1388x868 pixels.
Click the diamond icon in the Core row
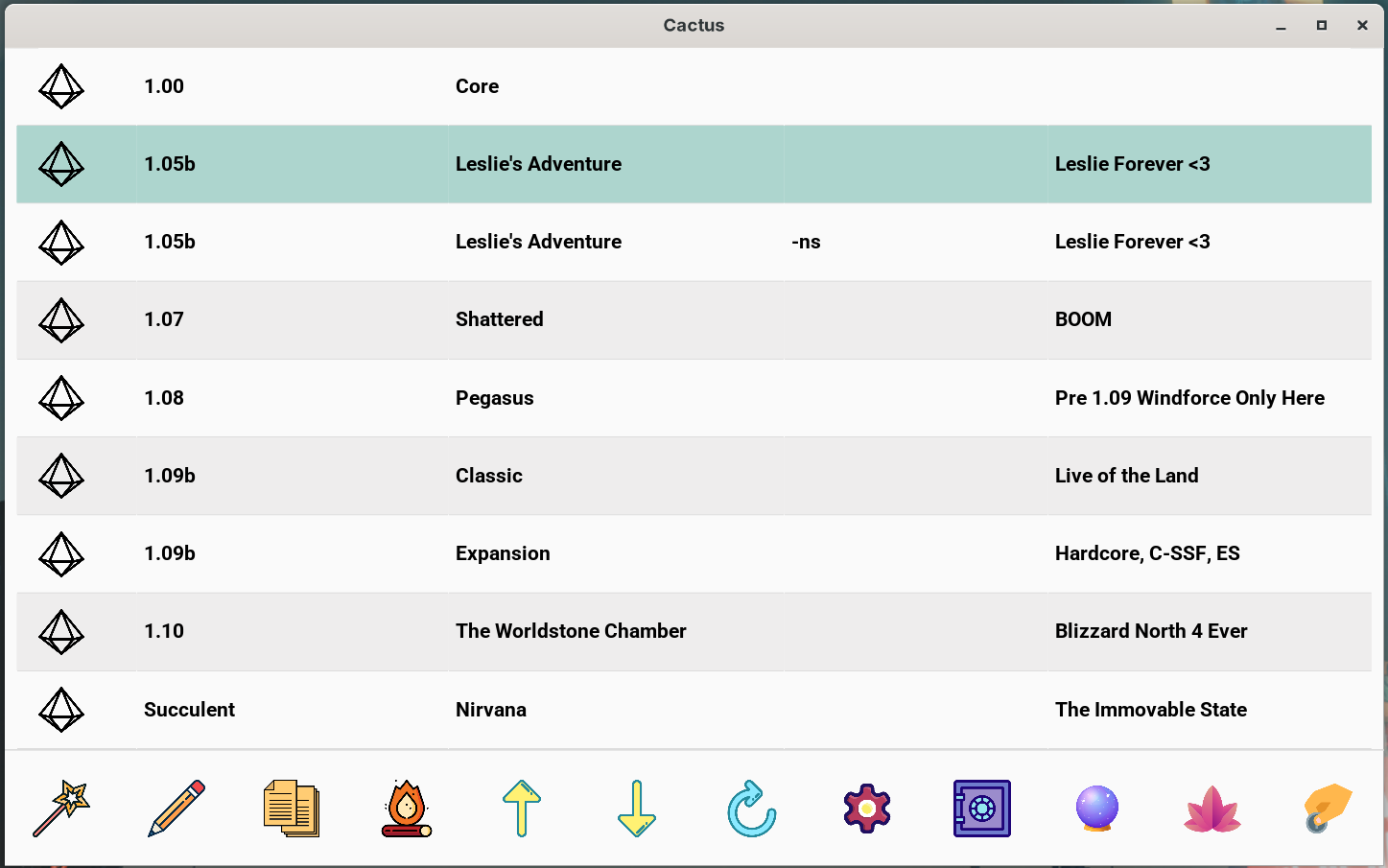[x=61, y=86]
